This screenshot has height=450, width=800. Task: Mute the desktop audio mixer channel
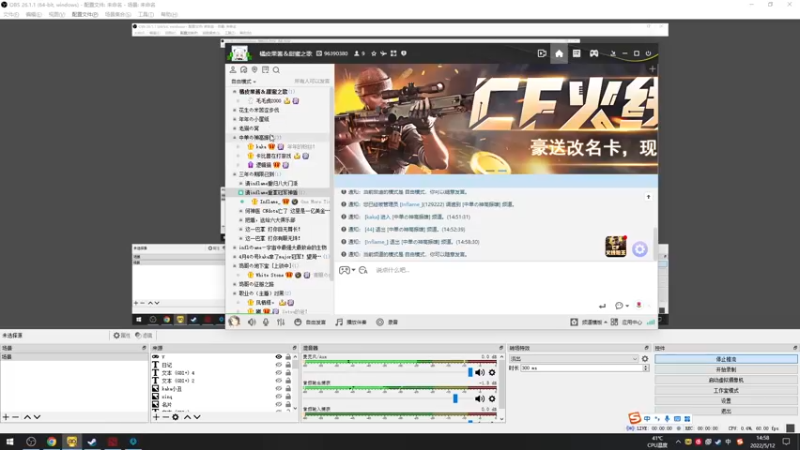(x=480, y=398)
